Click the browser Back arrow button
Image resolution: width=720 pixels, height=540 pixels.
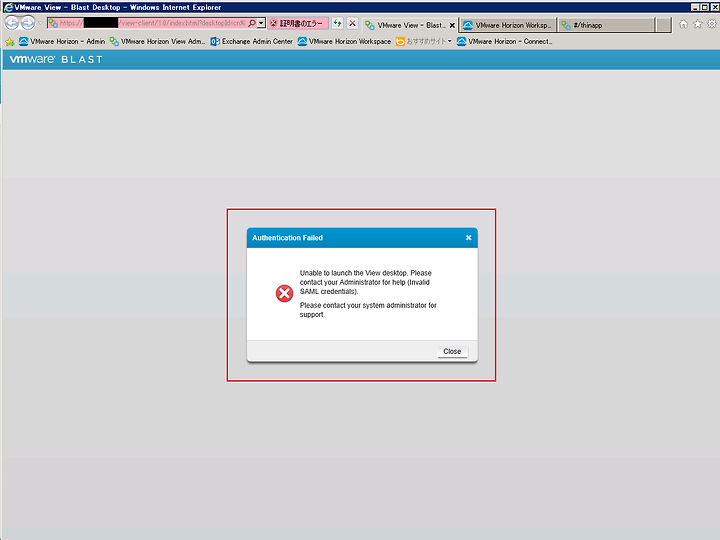coord(12,22)
